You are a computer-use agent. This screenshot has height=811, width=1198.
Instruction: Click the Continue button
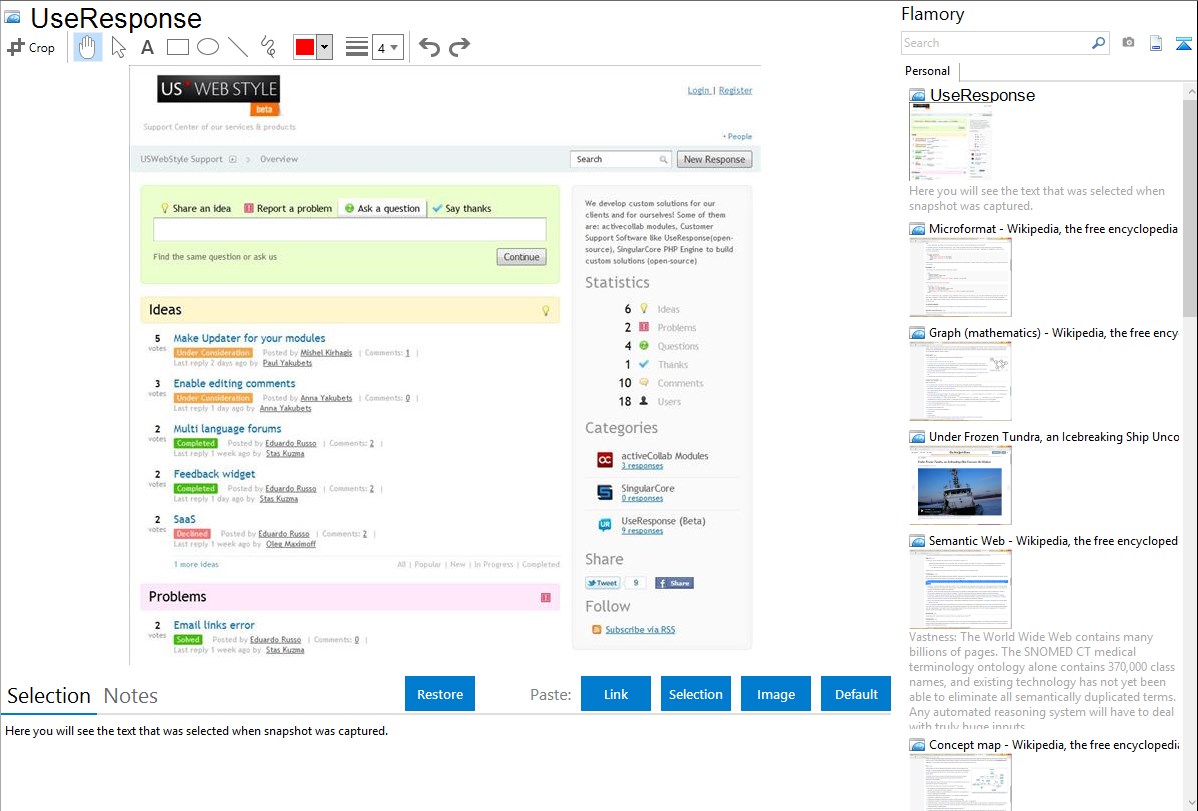tap(521, 257)
